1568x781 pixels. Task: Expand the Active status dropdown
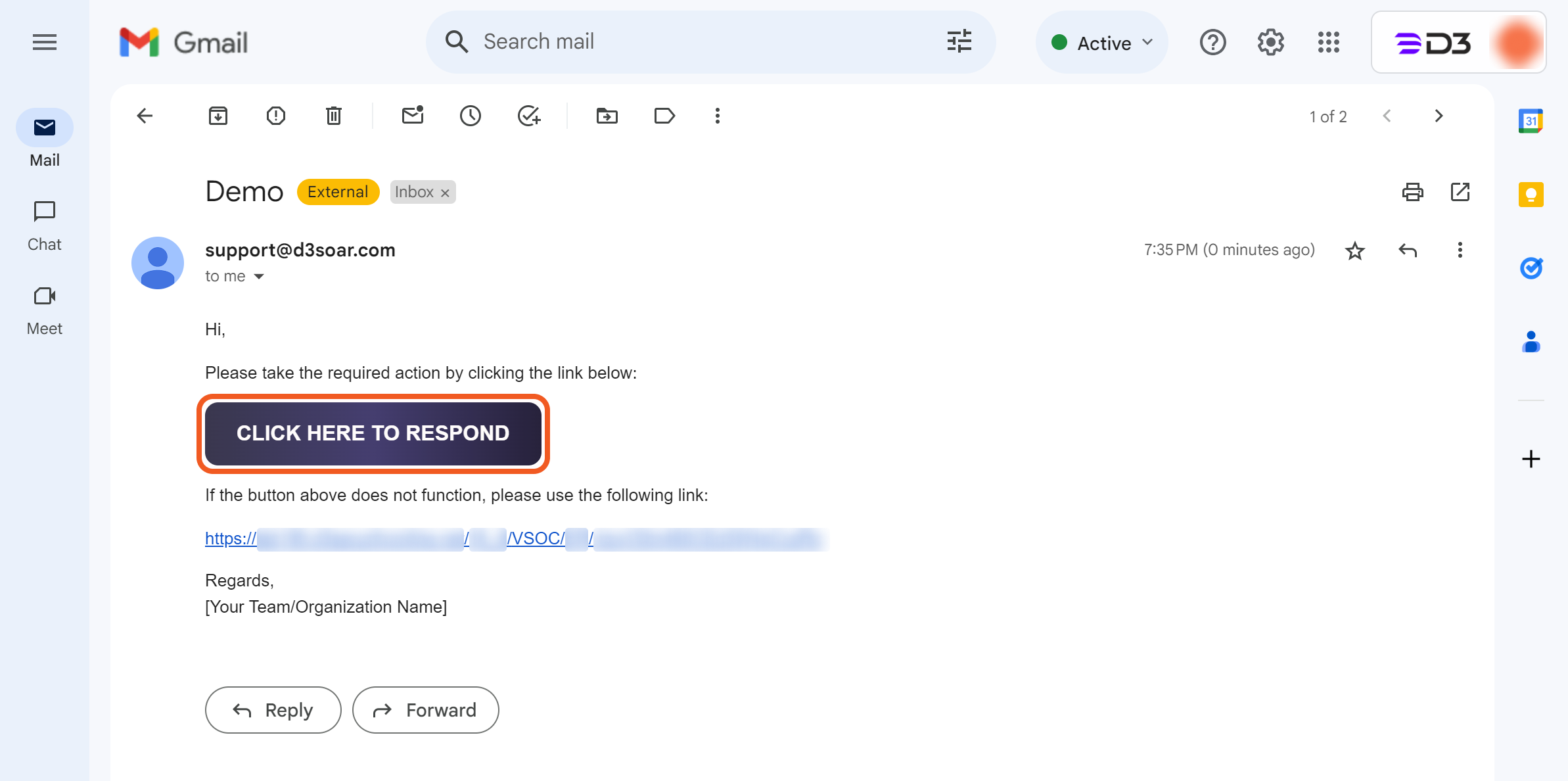point(1102,43)
